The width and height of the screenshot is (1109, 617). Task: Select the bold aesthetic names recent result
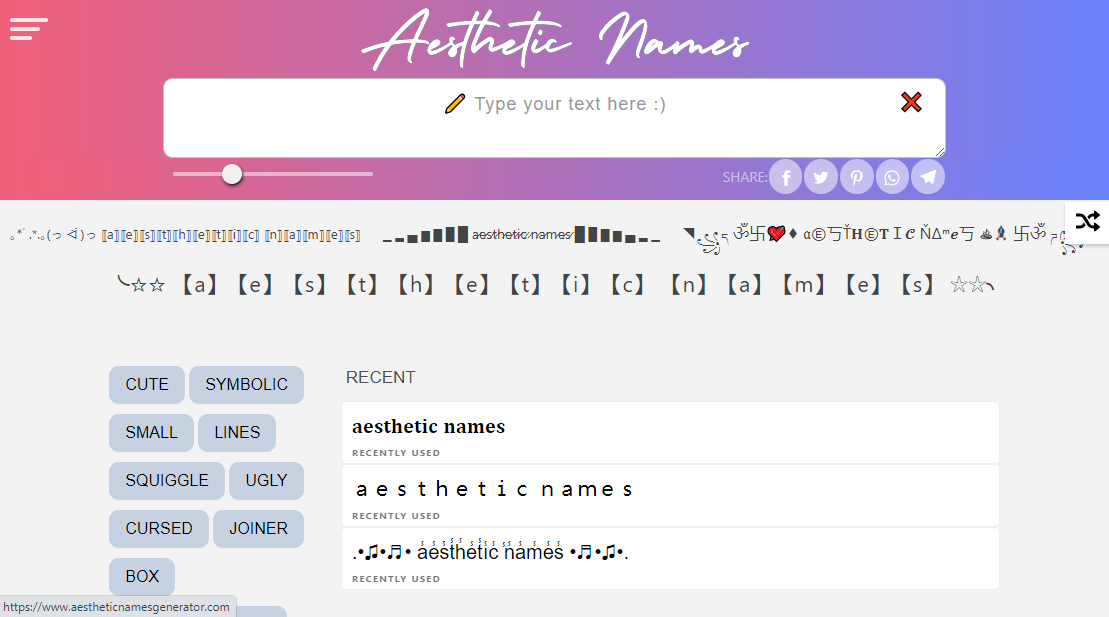point(670,427)
